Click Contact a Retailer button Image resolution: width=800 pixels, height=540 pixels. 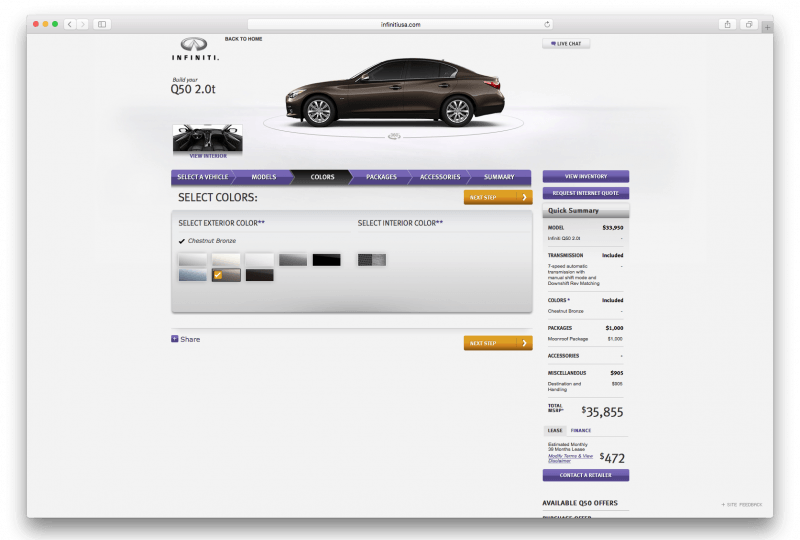click(x=586, y=475)
